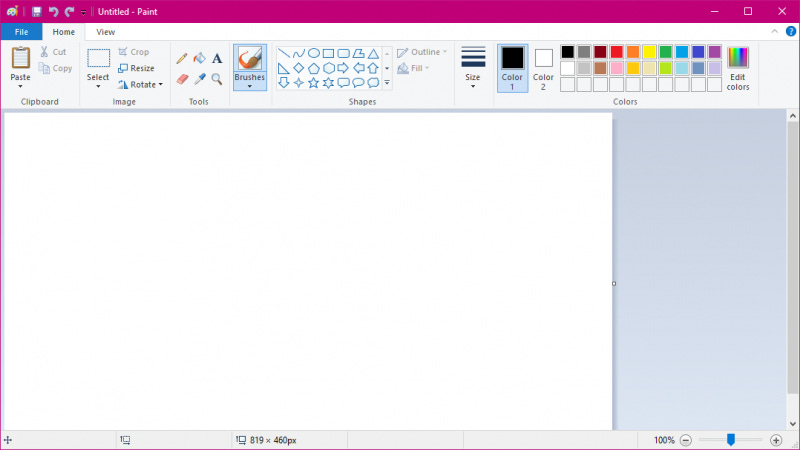Choose the Triangle shape

click(x=373, y=53)
